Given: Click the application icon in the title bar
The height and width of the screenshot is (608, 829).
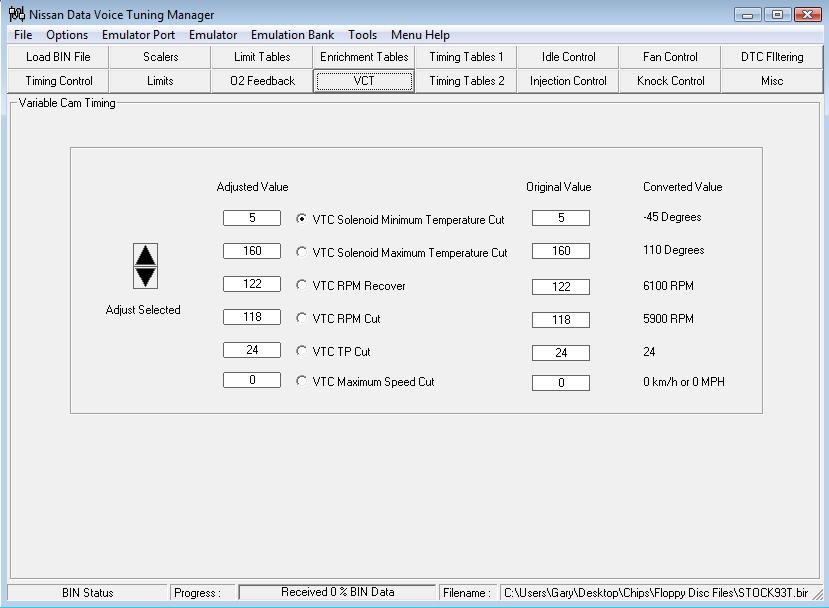Looking at the screenshot, I should pyautogui.click(x=16, y=14).
